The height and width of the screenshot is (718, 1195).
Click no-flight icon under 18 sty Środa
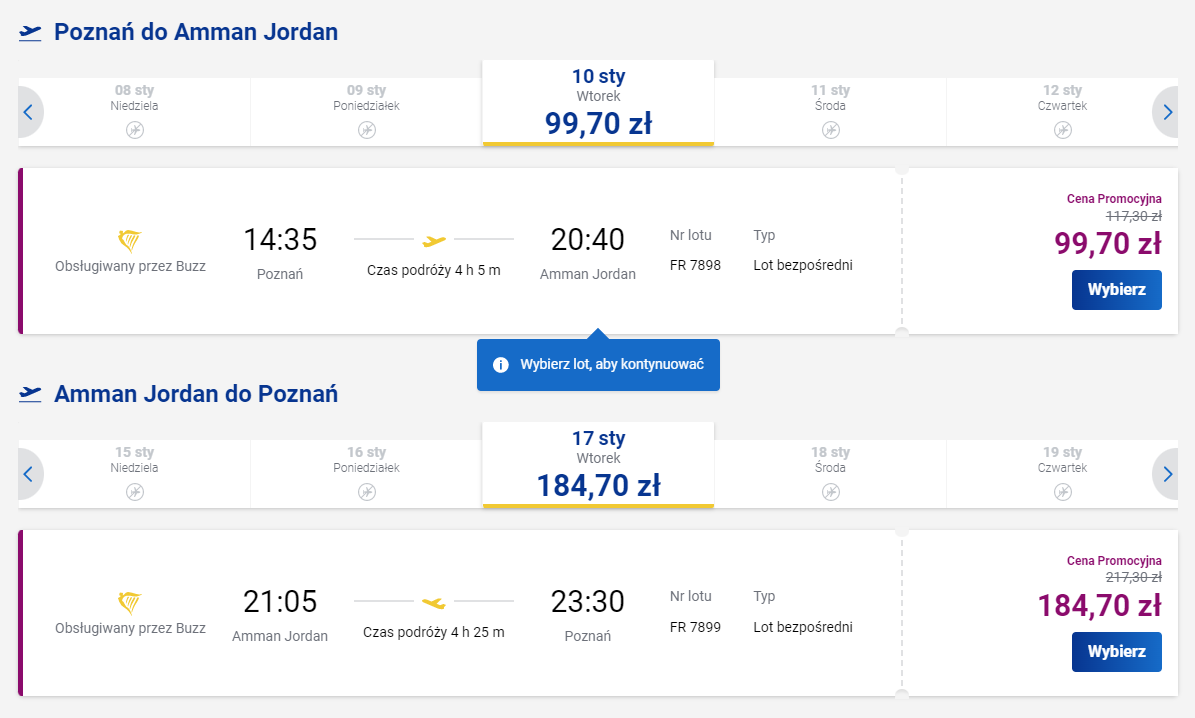click(831, 492)
